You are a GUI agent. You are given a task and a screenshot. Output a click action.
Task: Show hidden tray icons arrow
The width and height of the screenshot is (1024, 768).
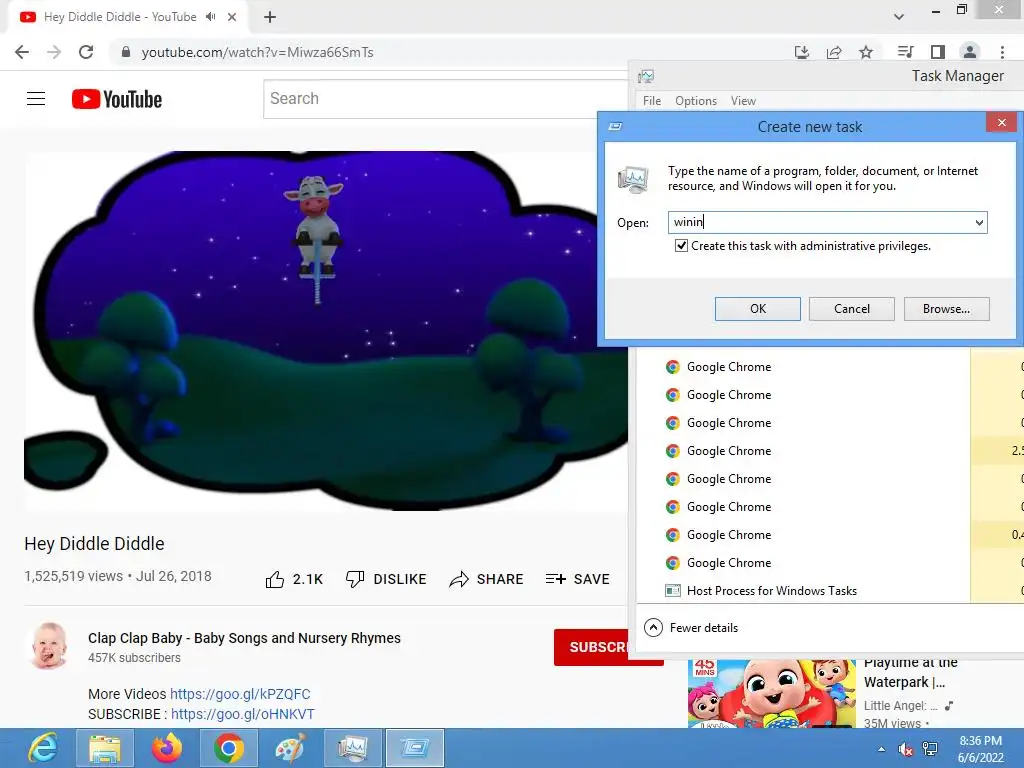coord(882,749)
